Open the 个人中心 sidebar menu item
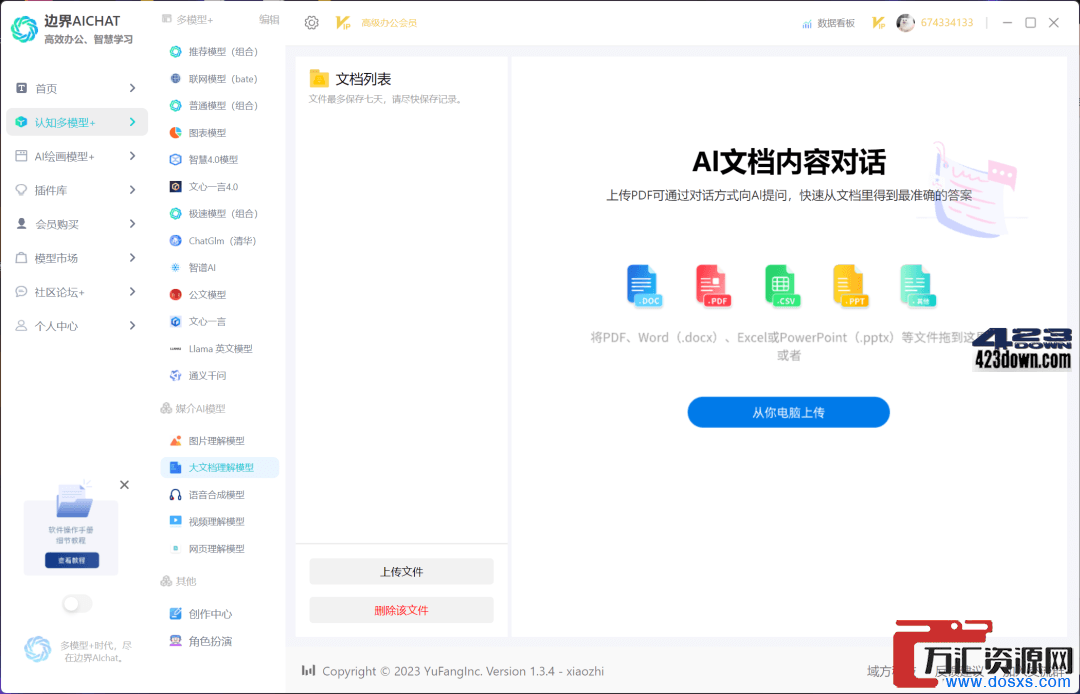1080x694 pixels. pyautogui.click(x=76, y=326)
